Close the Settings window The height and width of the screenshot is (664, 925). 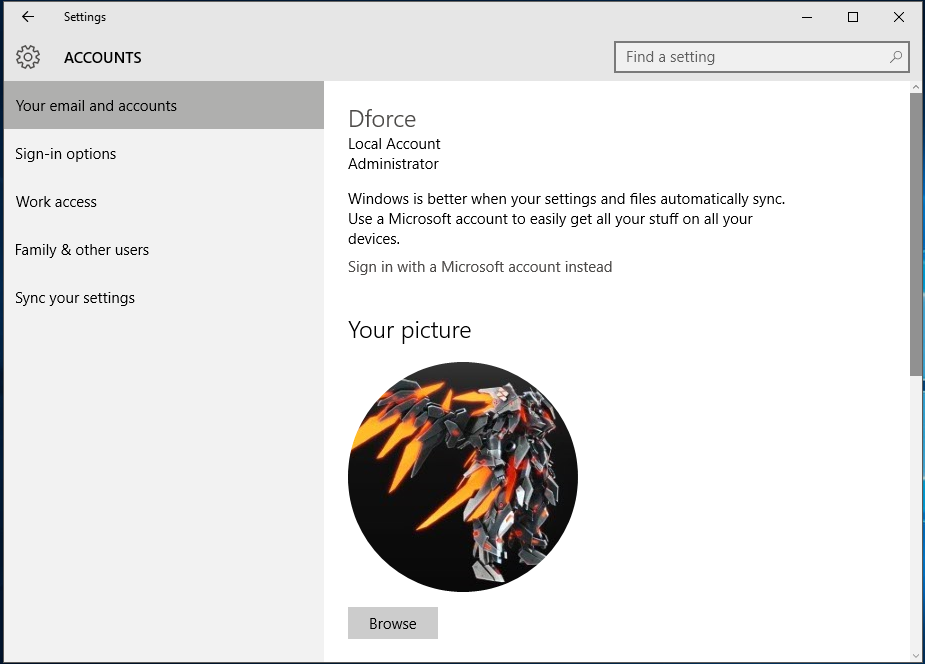898,17
